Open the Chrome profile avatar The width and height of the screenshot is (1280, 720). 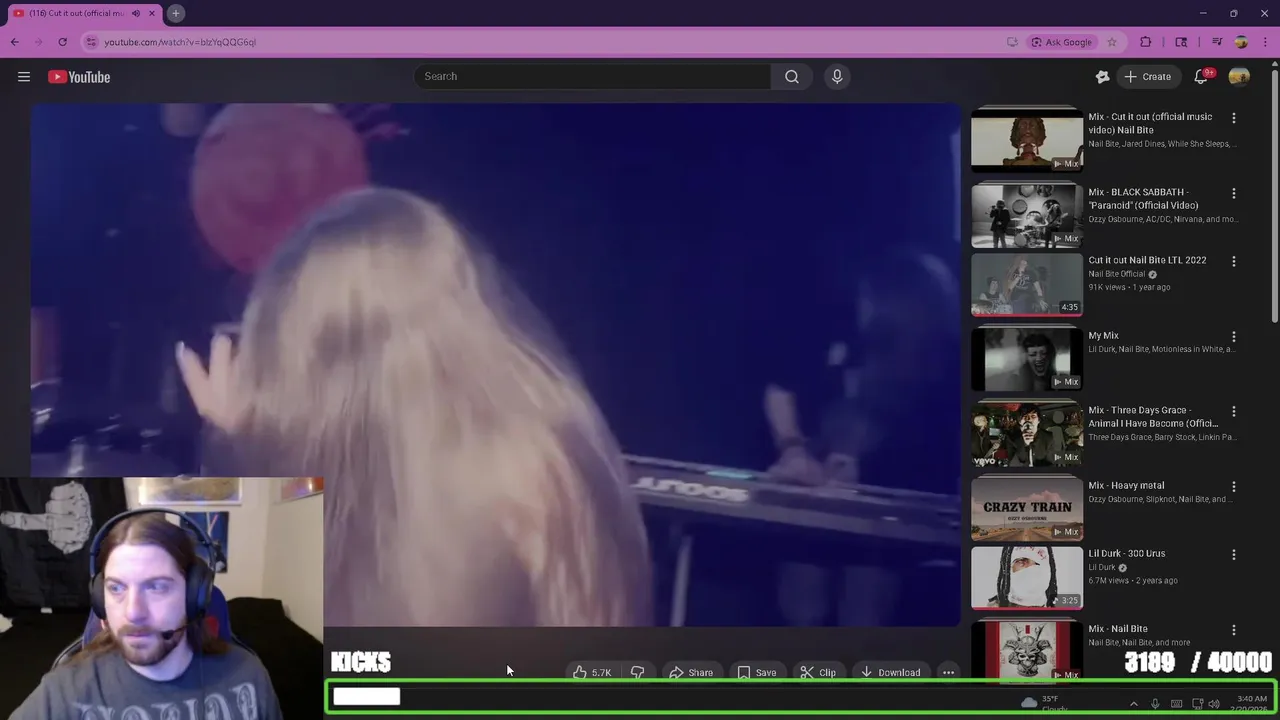[x=1241, y=42]
